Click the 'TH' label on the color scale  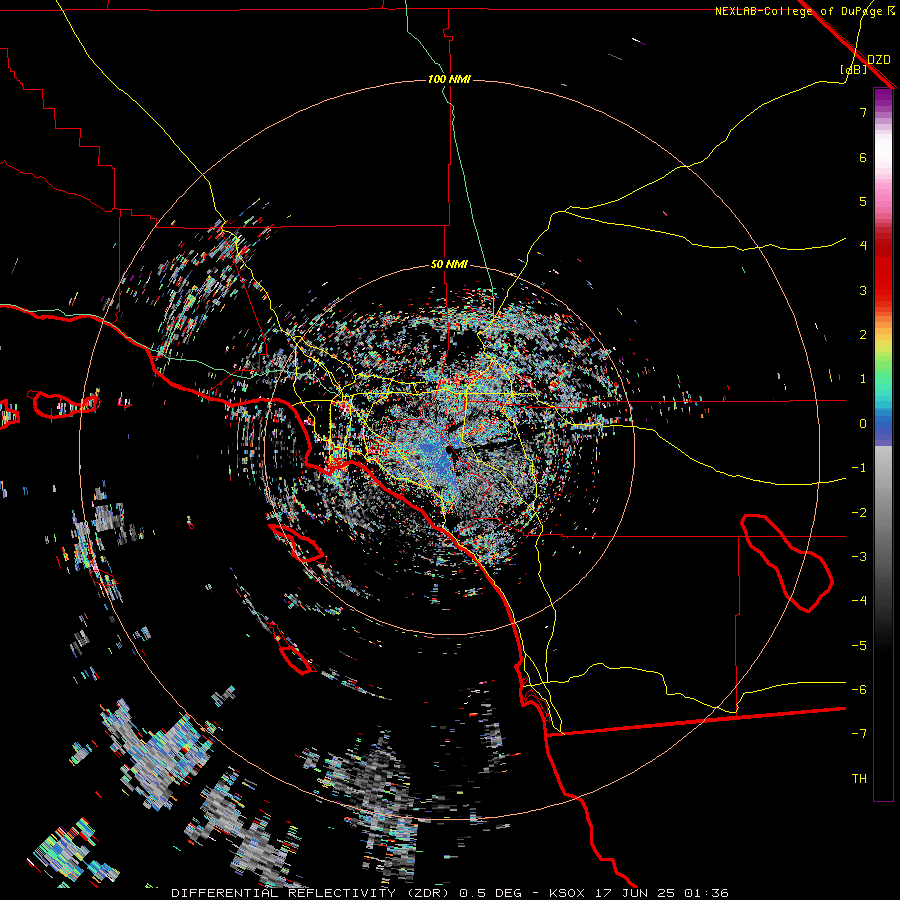(x=859, y=778)
